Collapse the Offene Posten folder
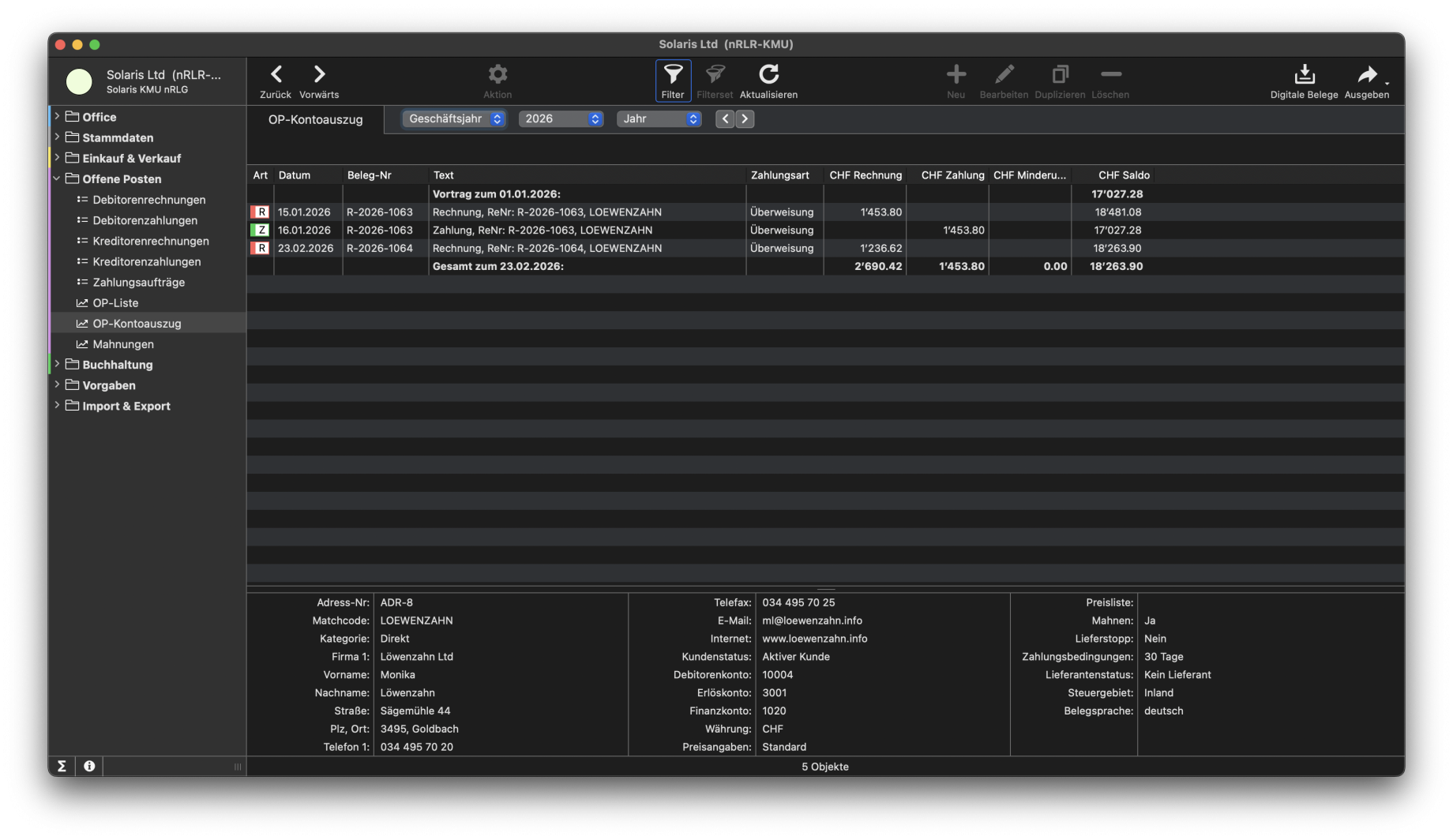The width and height of the screenshot is (1453, 840). tap(57, 178)
